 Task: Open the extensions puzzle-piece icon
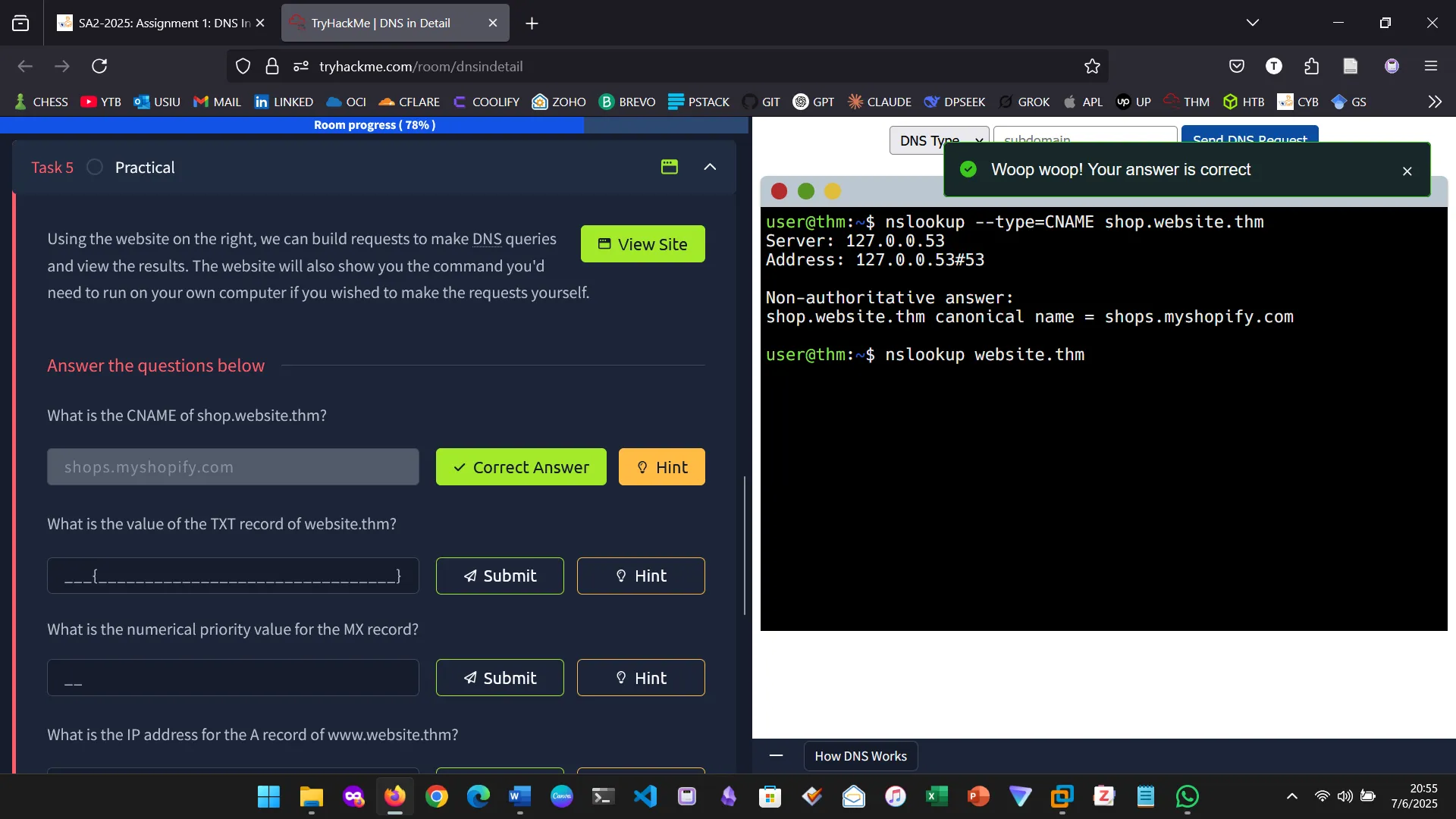click(x=1312, y=66)
